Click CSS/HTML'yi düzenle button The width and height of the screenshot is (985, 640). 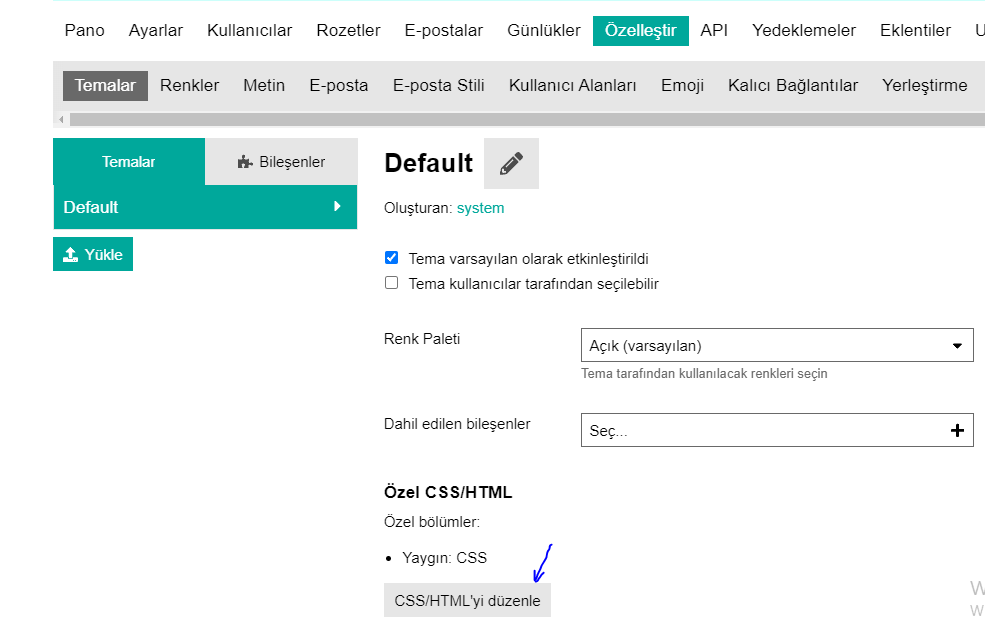tap(467, 600)
